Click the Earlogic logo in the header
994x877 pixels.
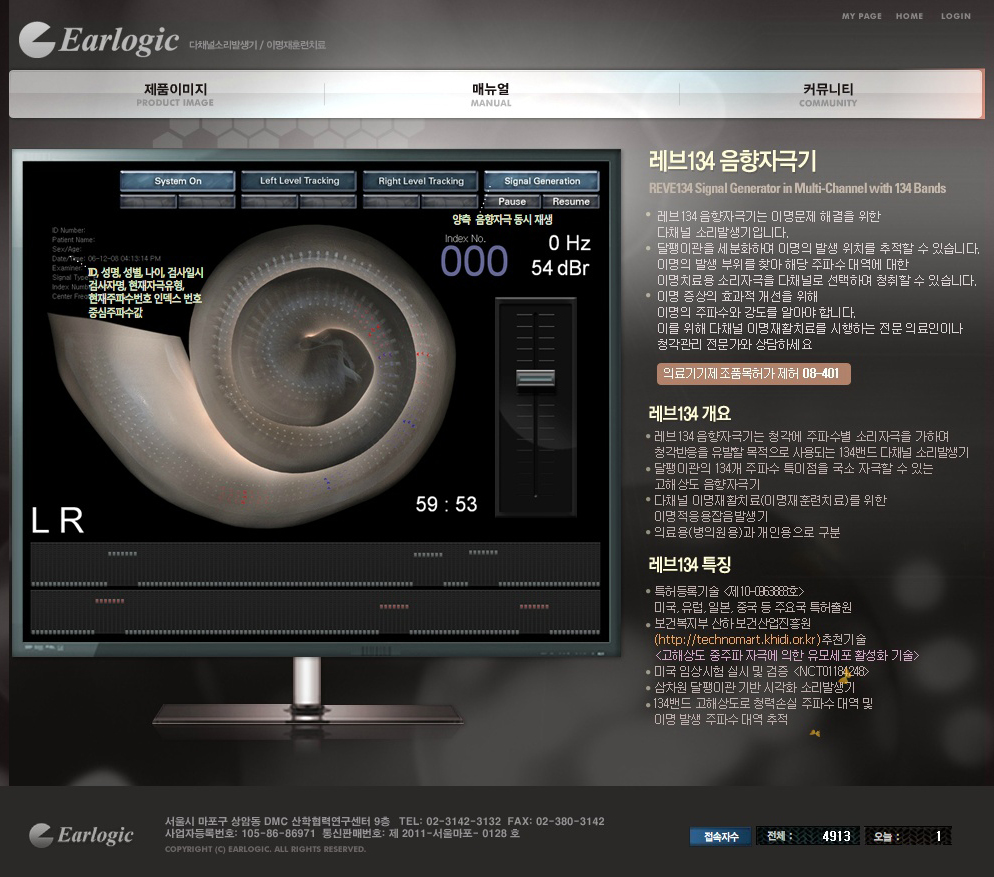[99, 40]
